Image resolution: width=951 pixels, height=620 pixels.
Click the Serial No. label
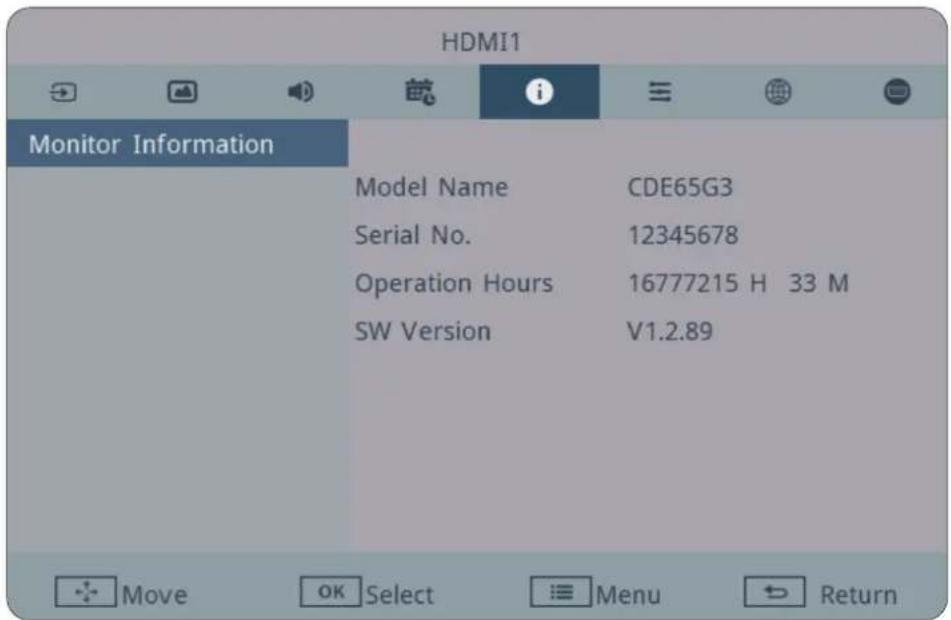pos(413,235)
